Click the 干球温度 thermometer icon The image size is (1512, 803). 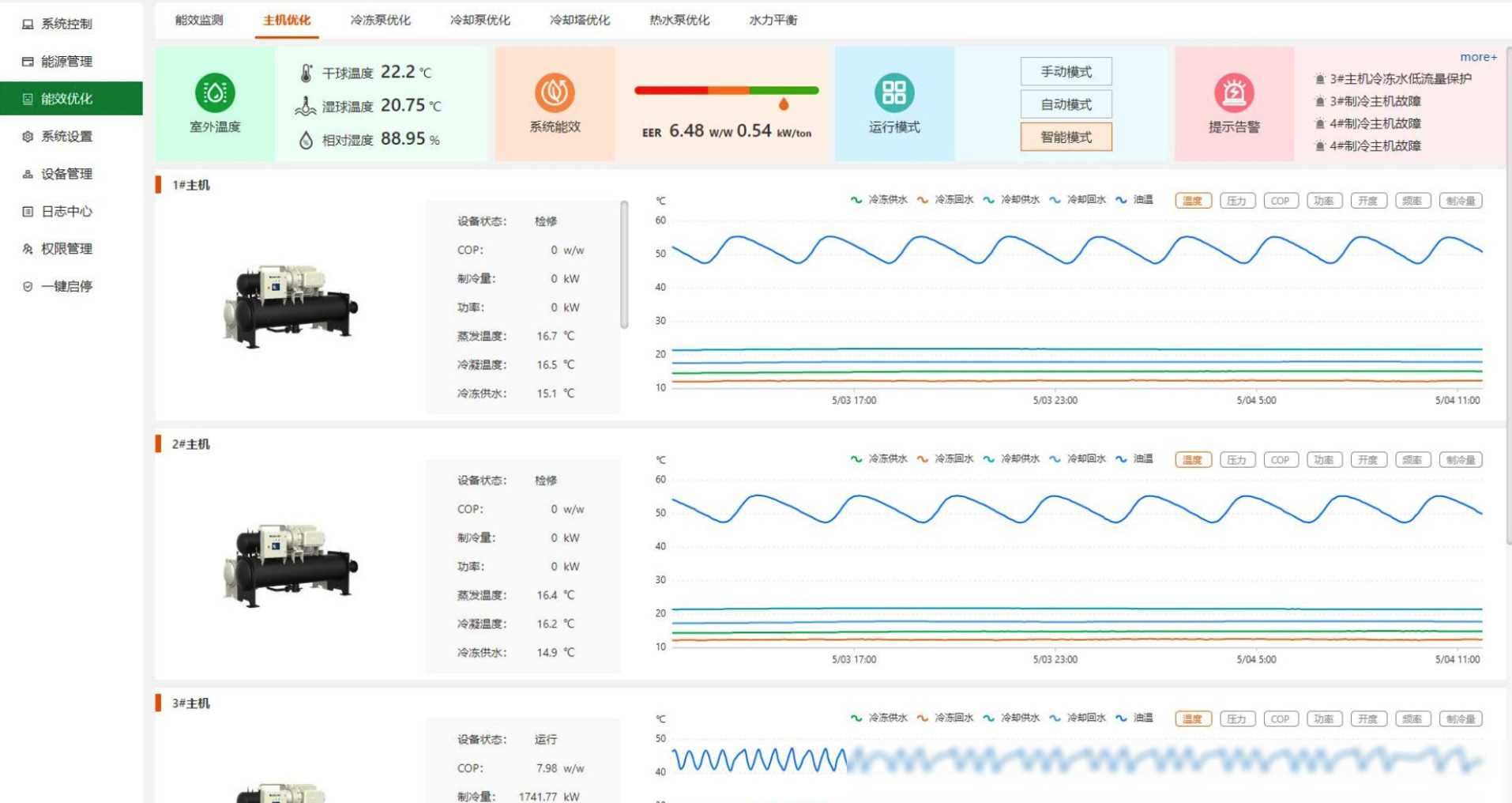pyautogui.click(x=306, y=73)
